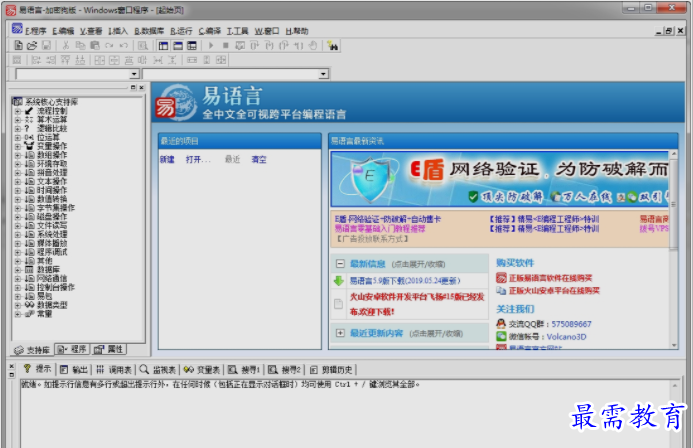Click the binoculars find icon
693x448 pixels.
[333, 45]
